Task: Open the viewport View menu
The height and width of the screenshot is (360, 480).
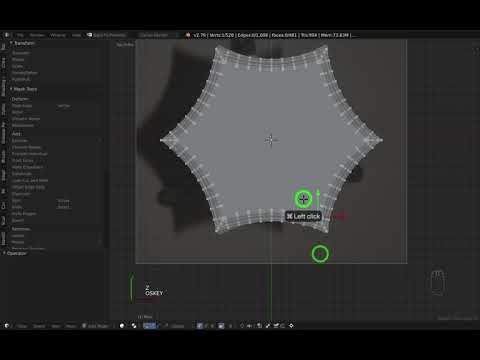Action: [22, 326]
